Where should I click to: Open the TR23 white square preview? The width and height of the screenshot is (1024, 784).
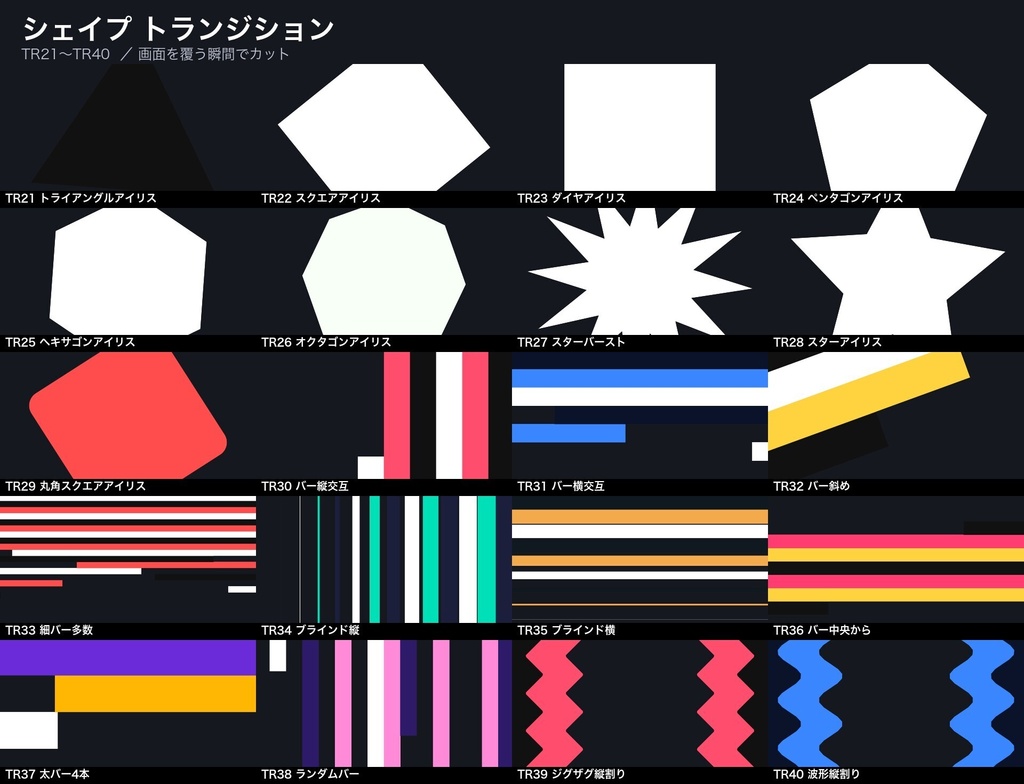coord(640,127)
